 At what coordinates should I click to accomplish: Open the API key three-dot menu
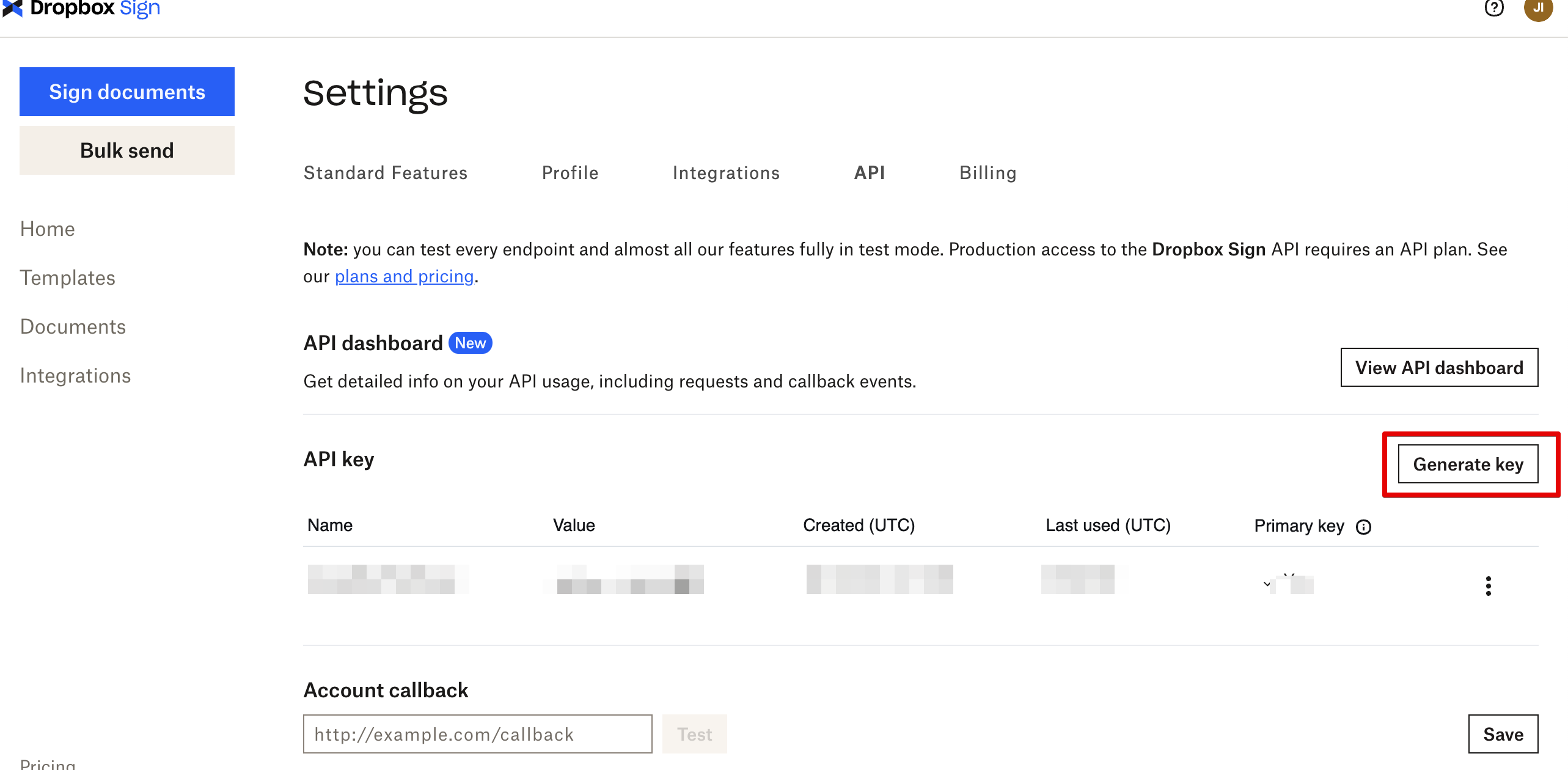pyautogui.click(x=1488, y=585)
